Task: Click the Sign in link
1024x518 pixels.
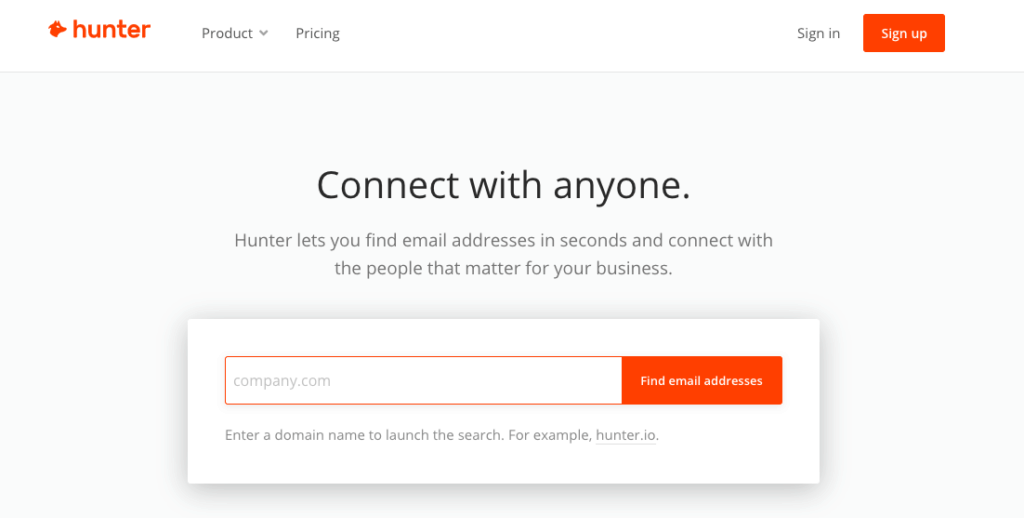Action: click(818, 33)
